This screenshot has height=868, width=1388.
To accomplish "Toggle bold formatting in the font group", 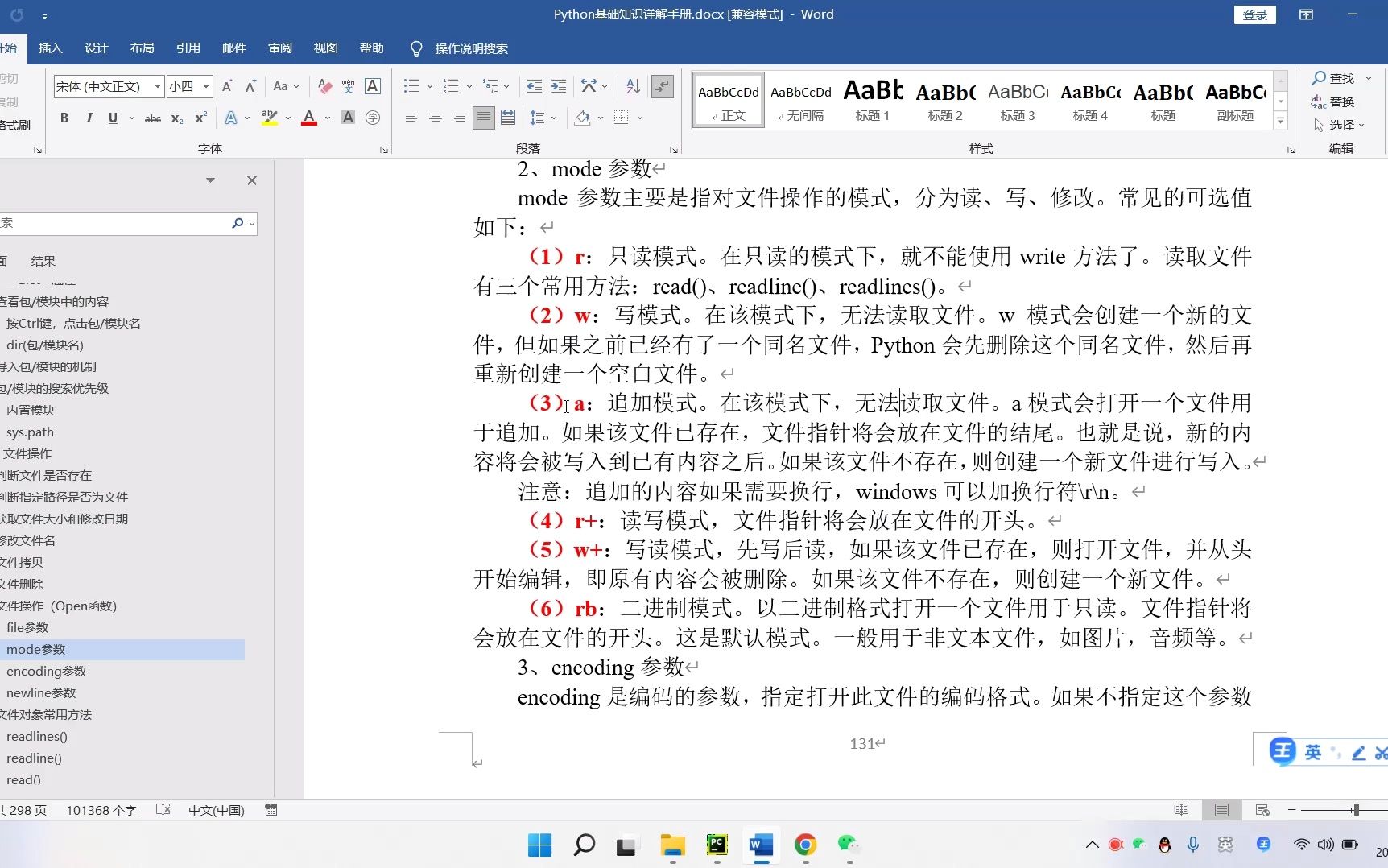I will pyautogui.click(x=64, y=118).
